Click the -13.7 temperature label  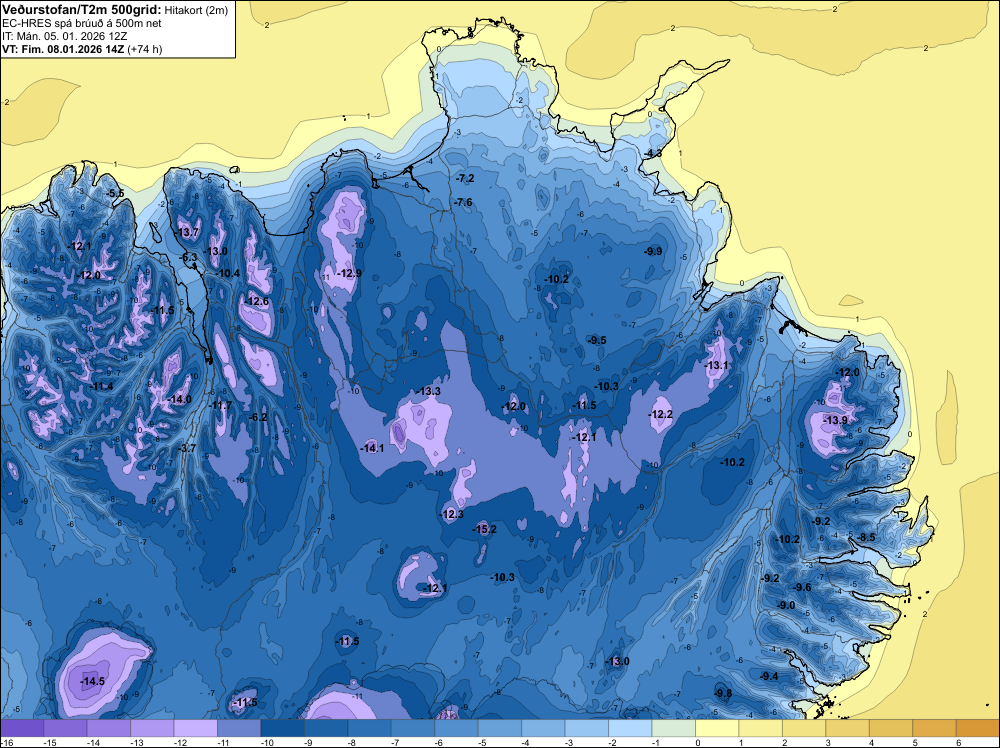[187, 232]
